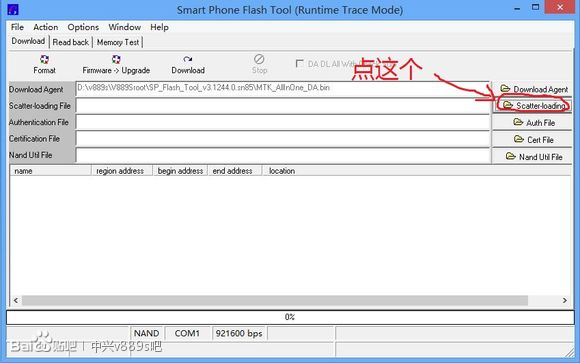Click the Nand Util File input field
580x363 pixels.
tap(283, 155)
